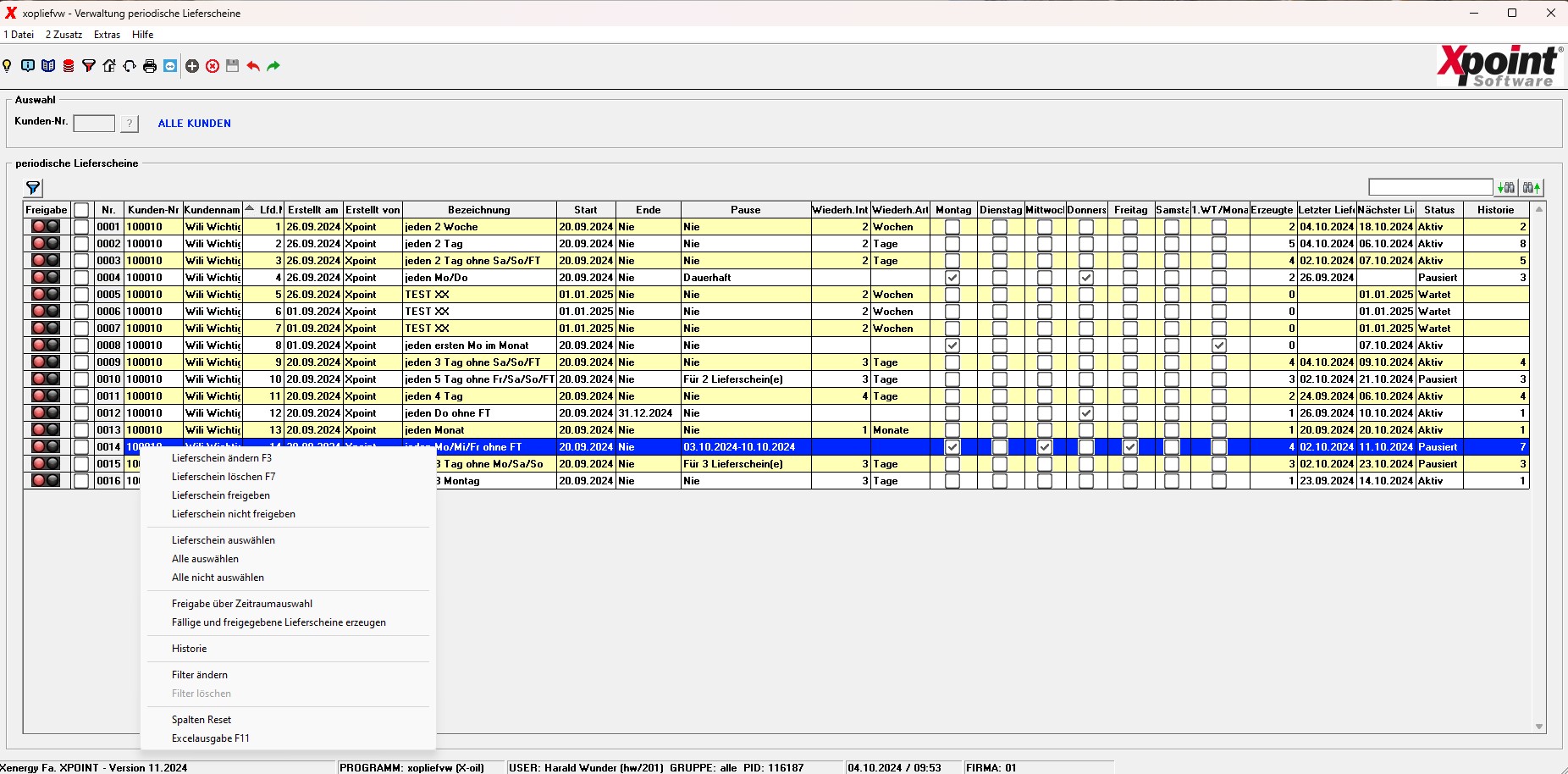
Task: Click the 'ALLE KUNDEN' link
Action: point(195,124)
